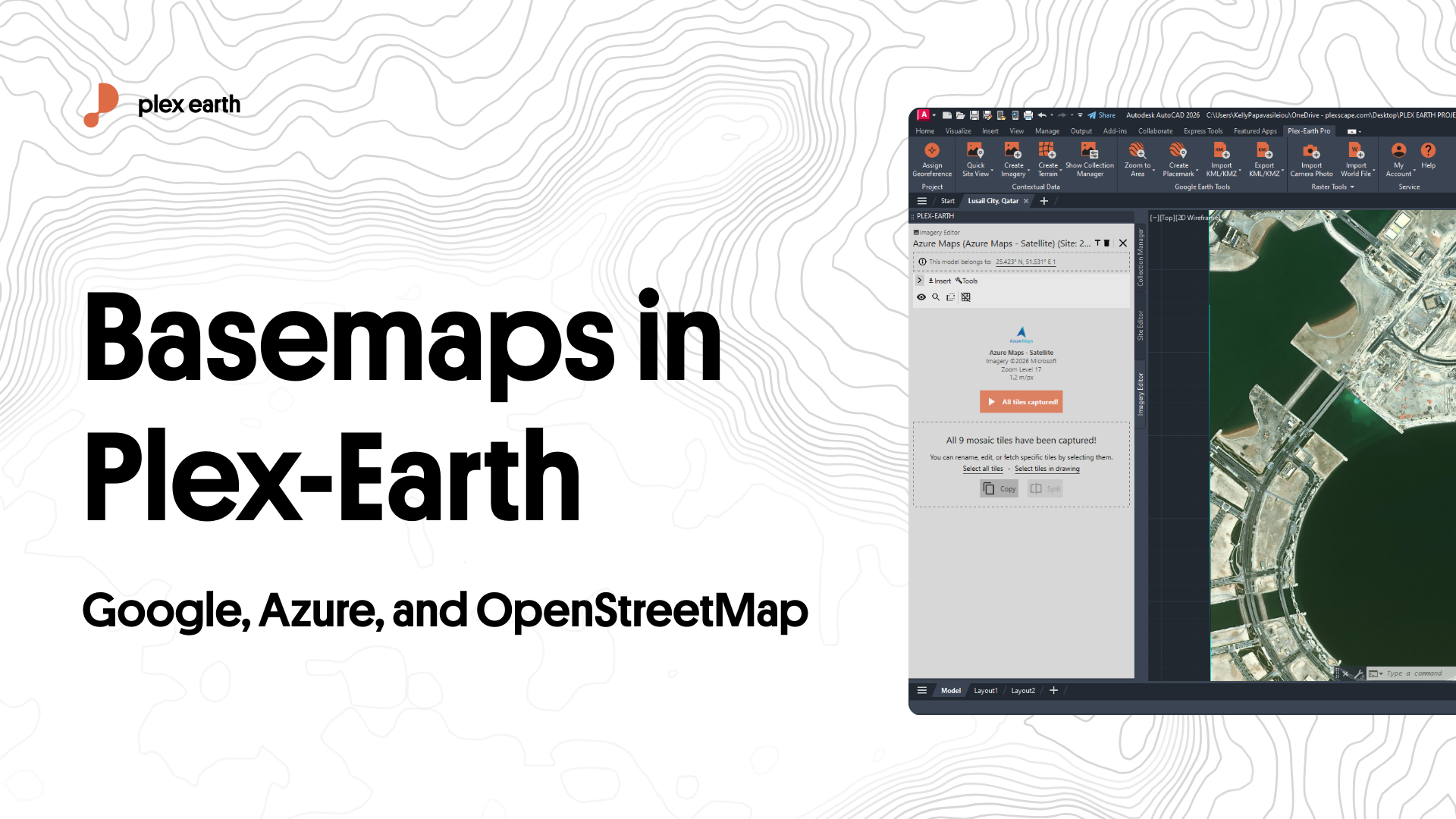Click the Select all tiles link
This screenshot has width=1456, height=819.
[x=983, y=469]
